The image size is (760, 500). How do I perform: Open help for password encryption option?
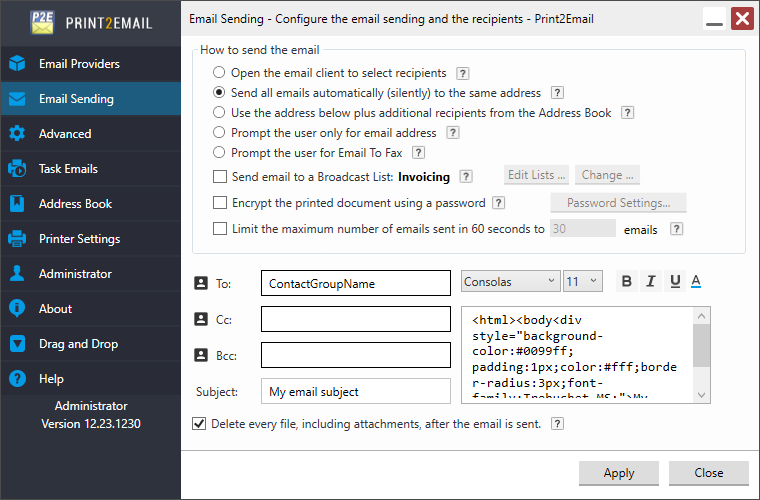498,203
